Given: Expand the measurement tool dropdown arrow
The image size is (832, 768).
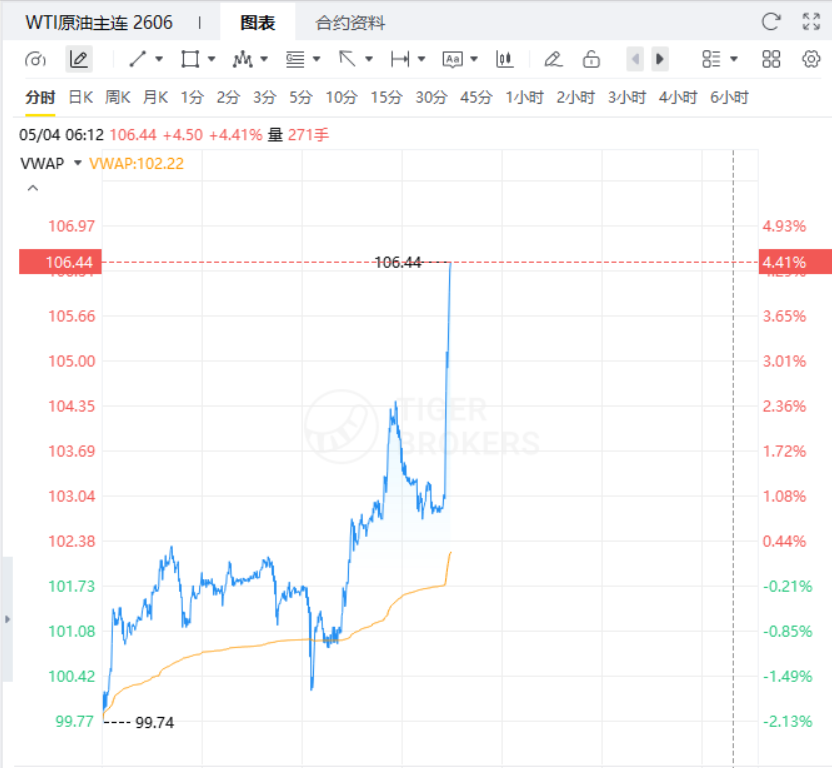Looking at the screenshot, I should coord(421,59).
